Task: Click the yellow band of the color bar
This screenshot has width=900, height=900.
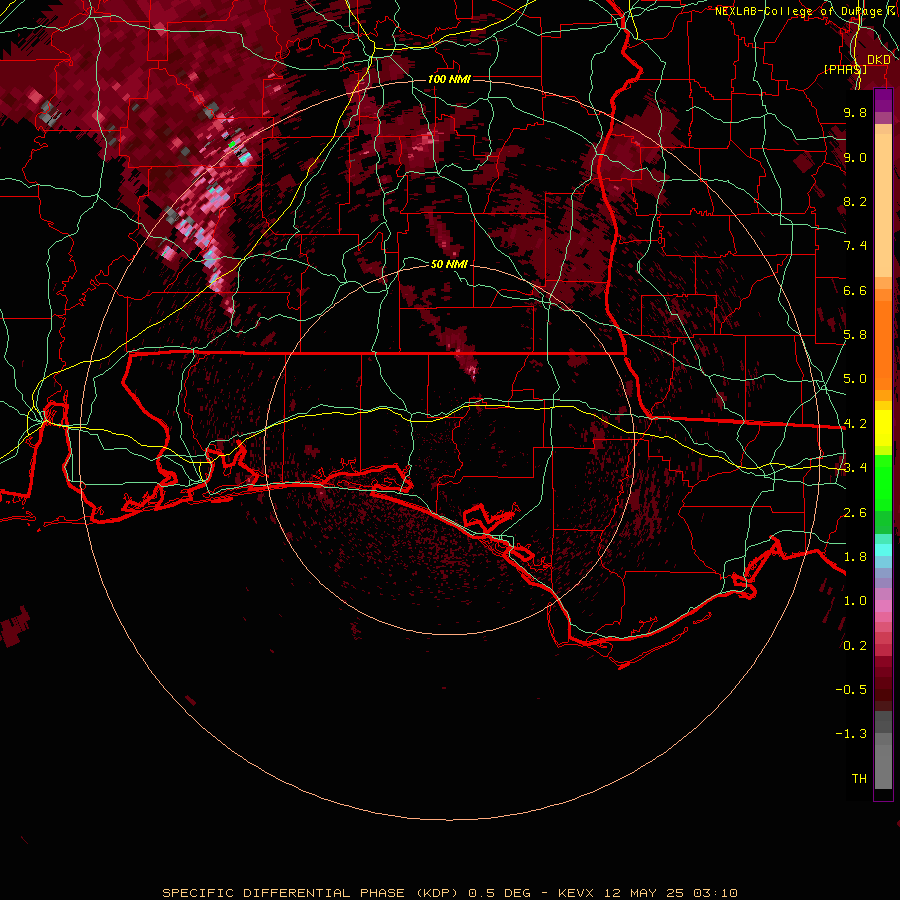Action: 883,428
